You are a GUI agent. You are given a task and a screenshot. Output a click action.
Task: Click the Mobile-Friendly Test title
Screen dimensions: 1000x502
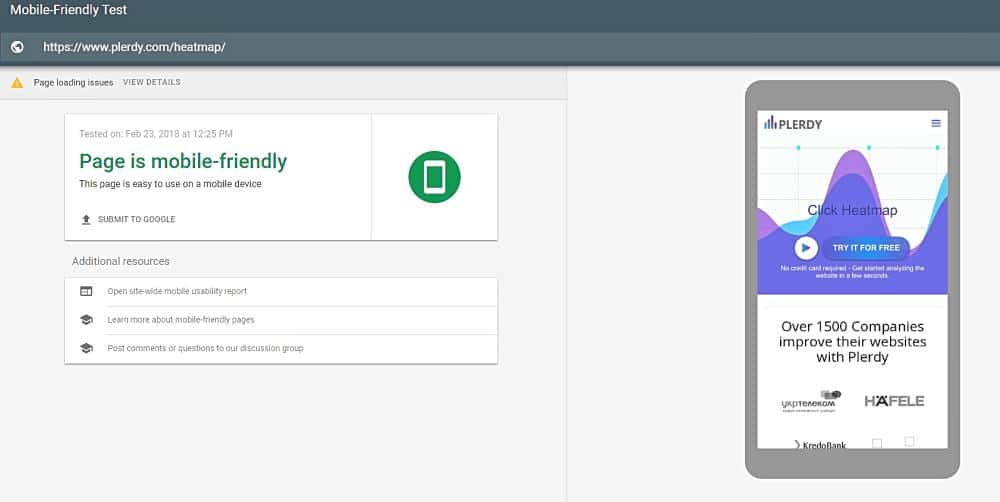click(x=68, y=10)
